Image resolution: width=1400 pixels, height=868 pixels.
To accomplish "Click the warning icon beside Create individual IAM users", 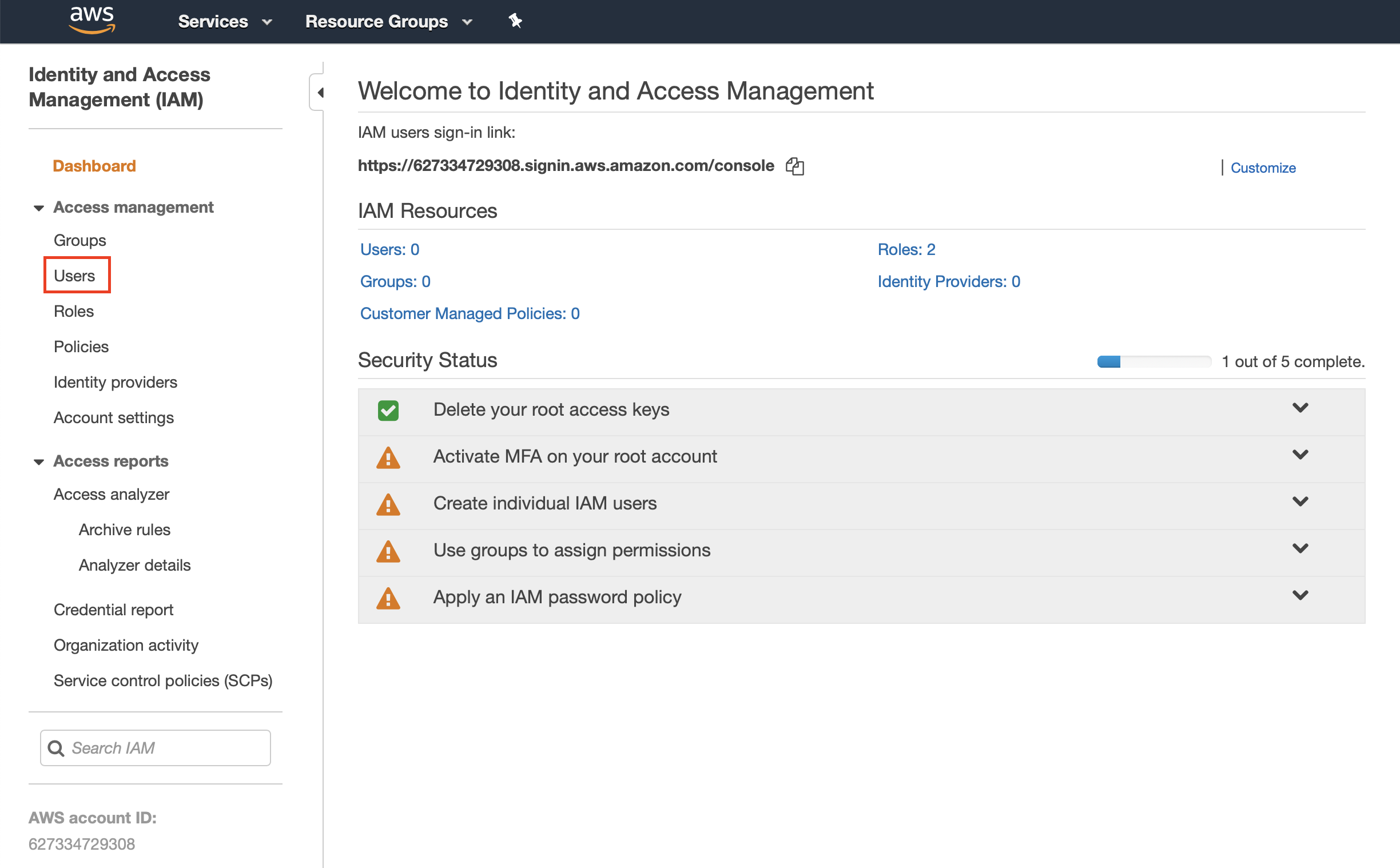I will [388, 504].
